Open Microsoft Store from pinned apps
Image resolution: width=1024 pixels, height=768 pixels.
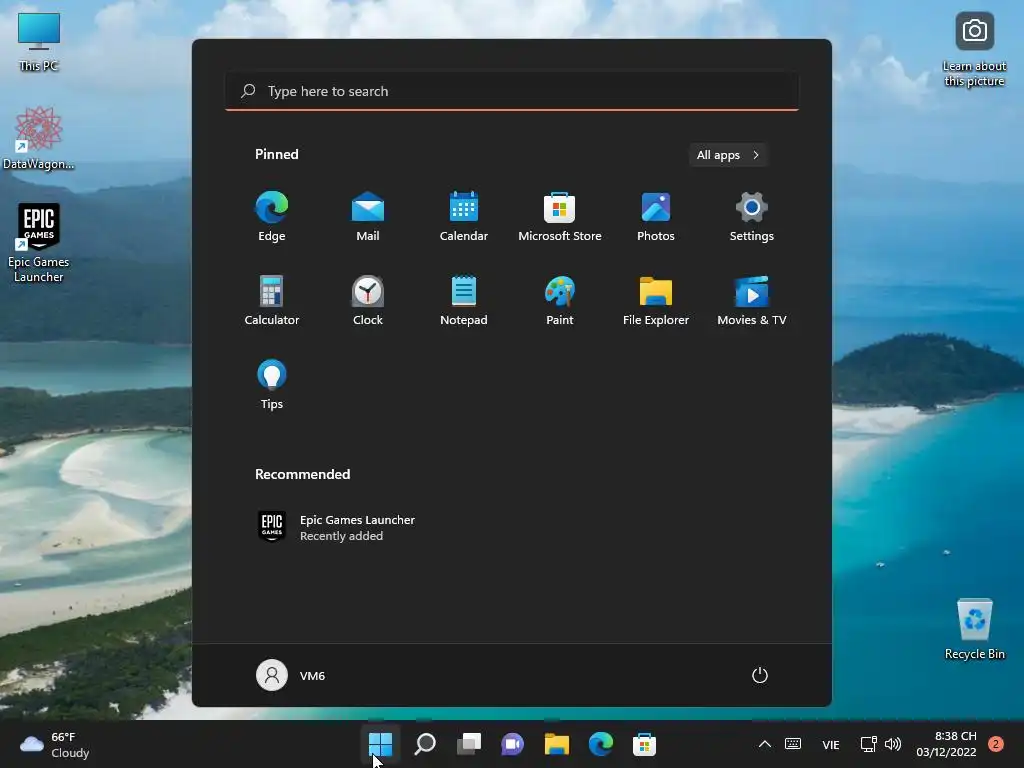[x=560, y=217]
